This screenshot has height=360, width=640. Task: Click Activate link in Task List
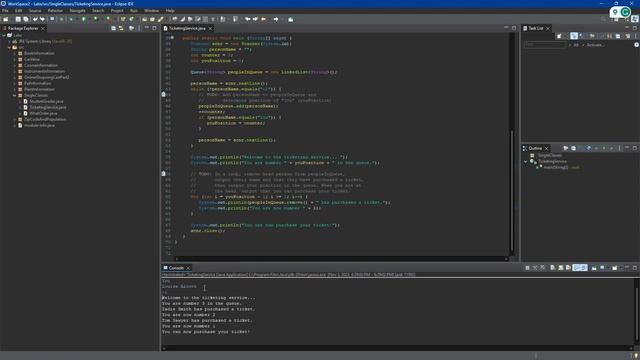[x=595, y=44]
